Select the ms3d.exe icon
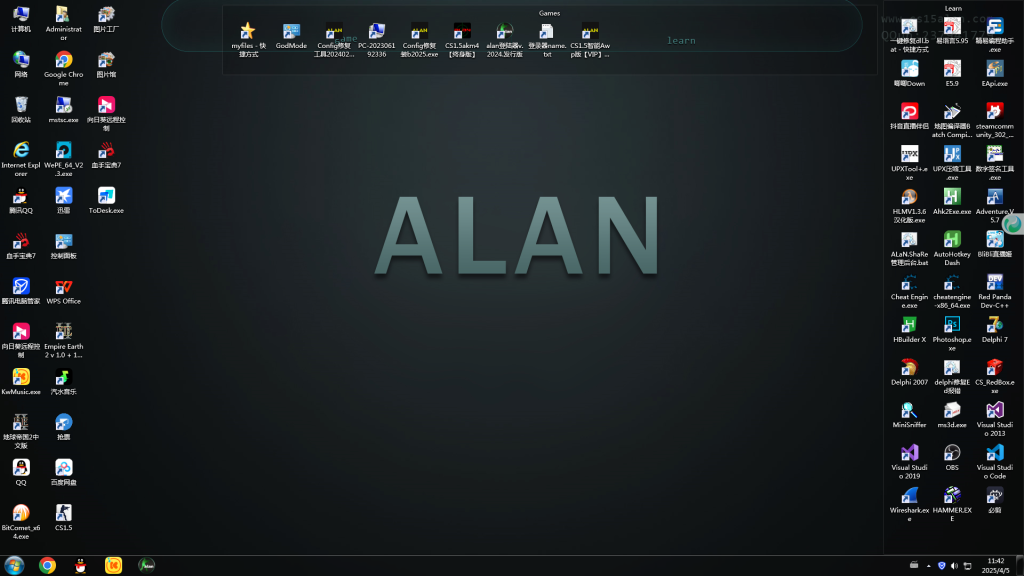The image size is (1024, 576). click(x=952, y=415)
